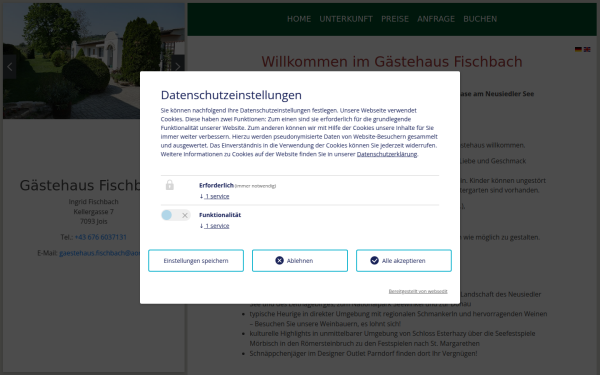Click the lock icon next to Erforderlich
The image size is (600, 375).
point(170,185)
